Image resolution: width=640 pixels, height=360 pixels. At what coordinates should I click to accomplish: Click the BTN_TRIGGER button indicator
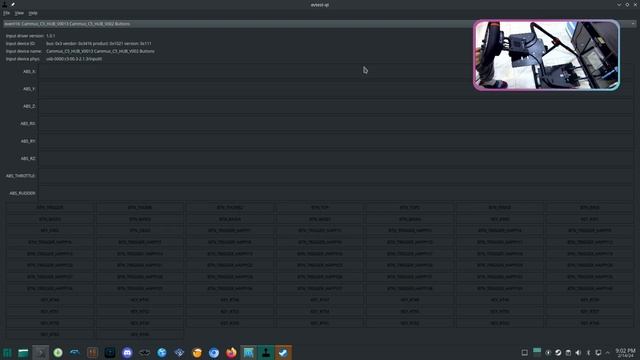[x=50, y=207]
